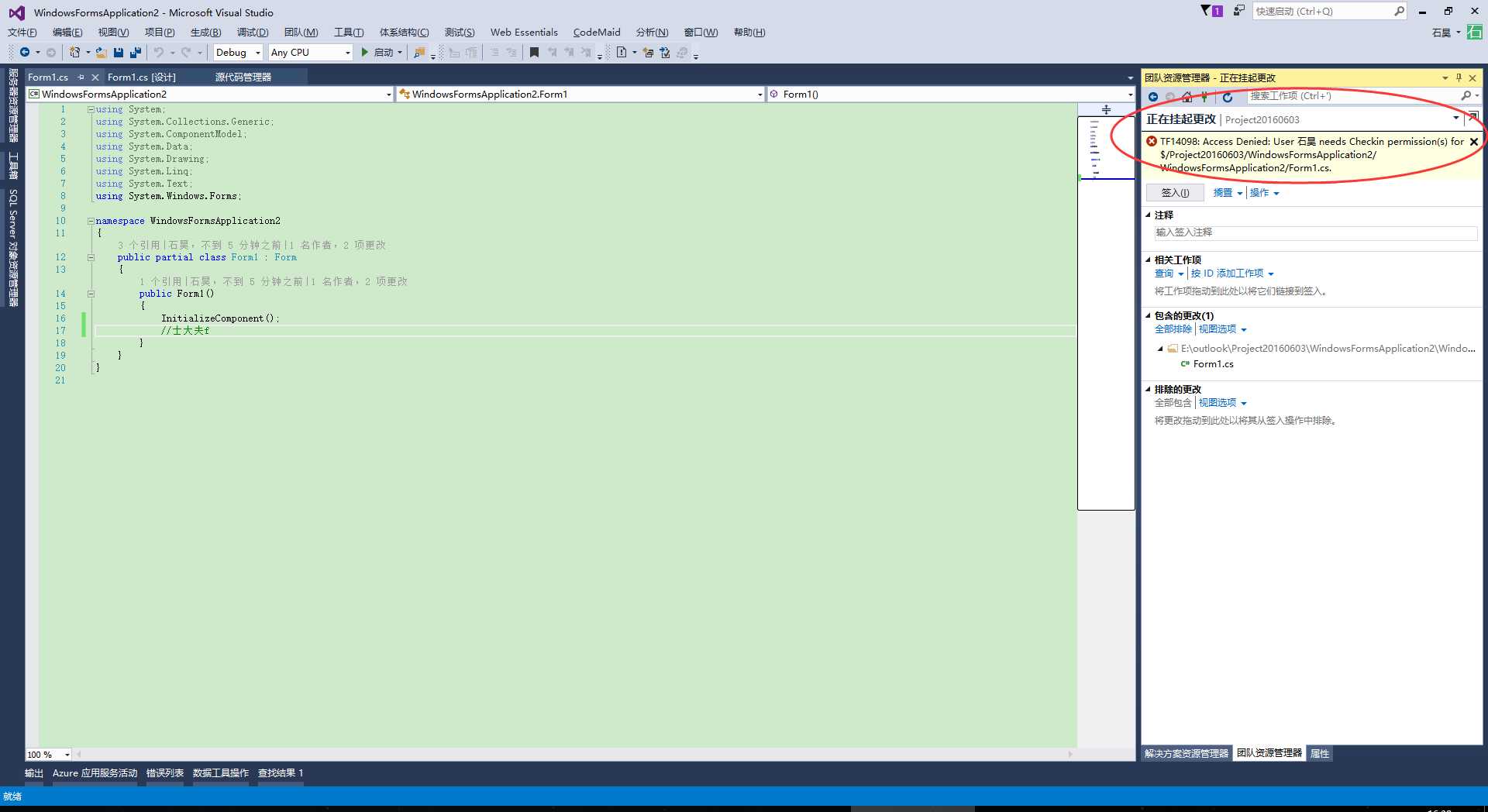The width and height of the screenshot is (1488, 812).
Task: Collapse the 相关工作项 section
Action: (1149, 260)
